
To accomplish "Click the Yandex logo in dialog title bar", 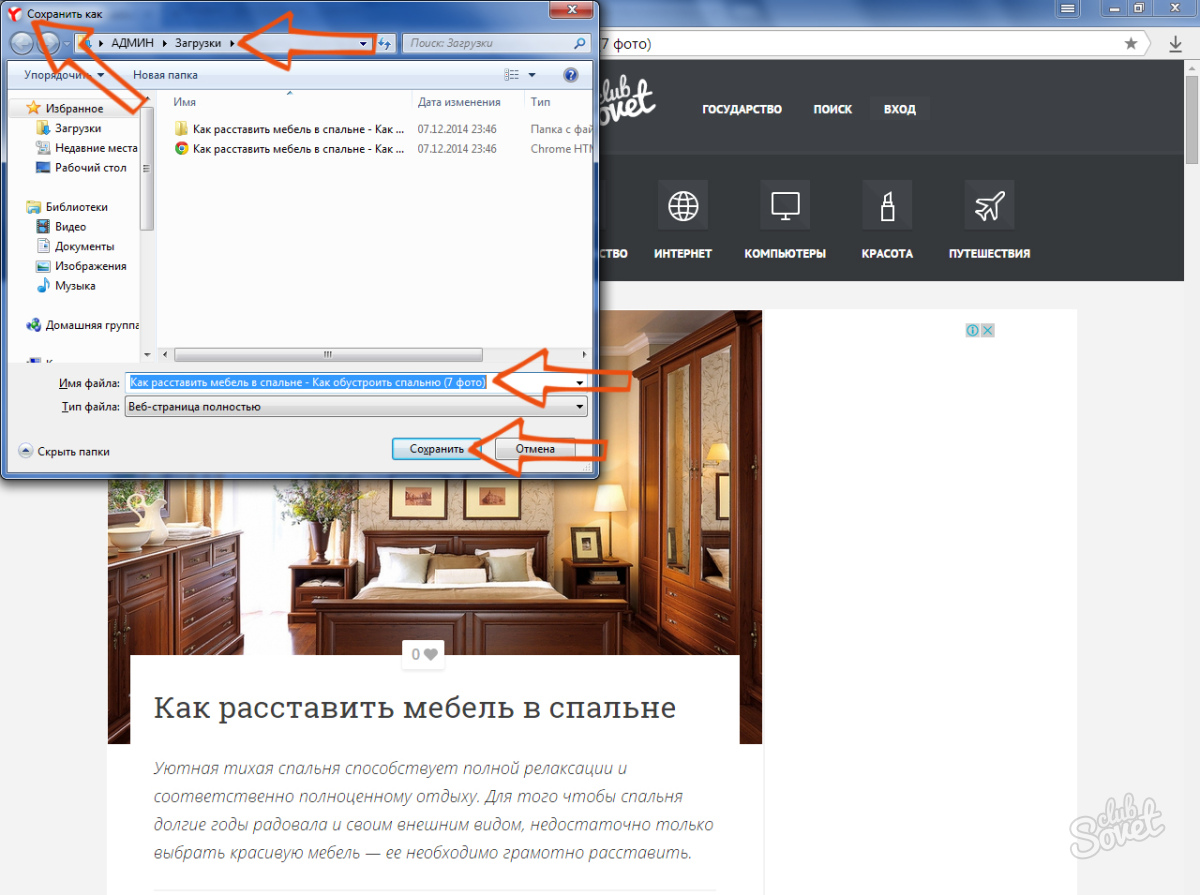I will pos(15,14).
